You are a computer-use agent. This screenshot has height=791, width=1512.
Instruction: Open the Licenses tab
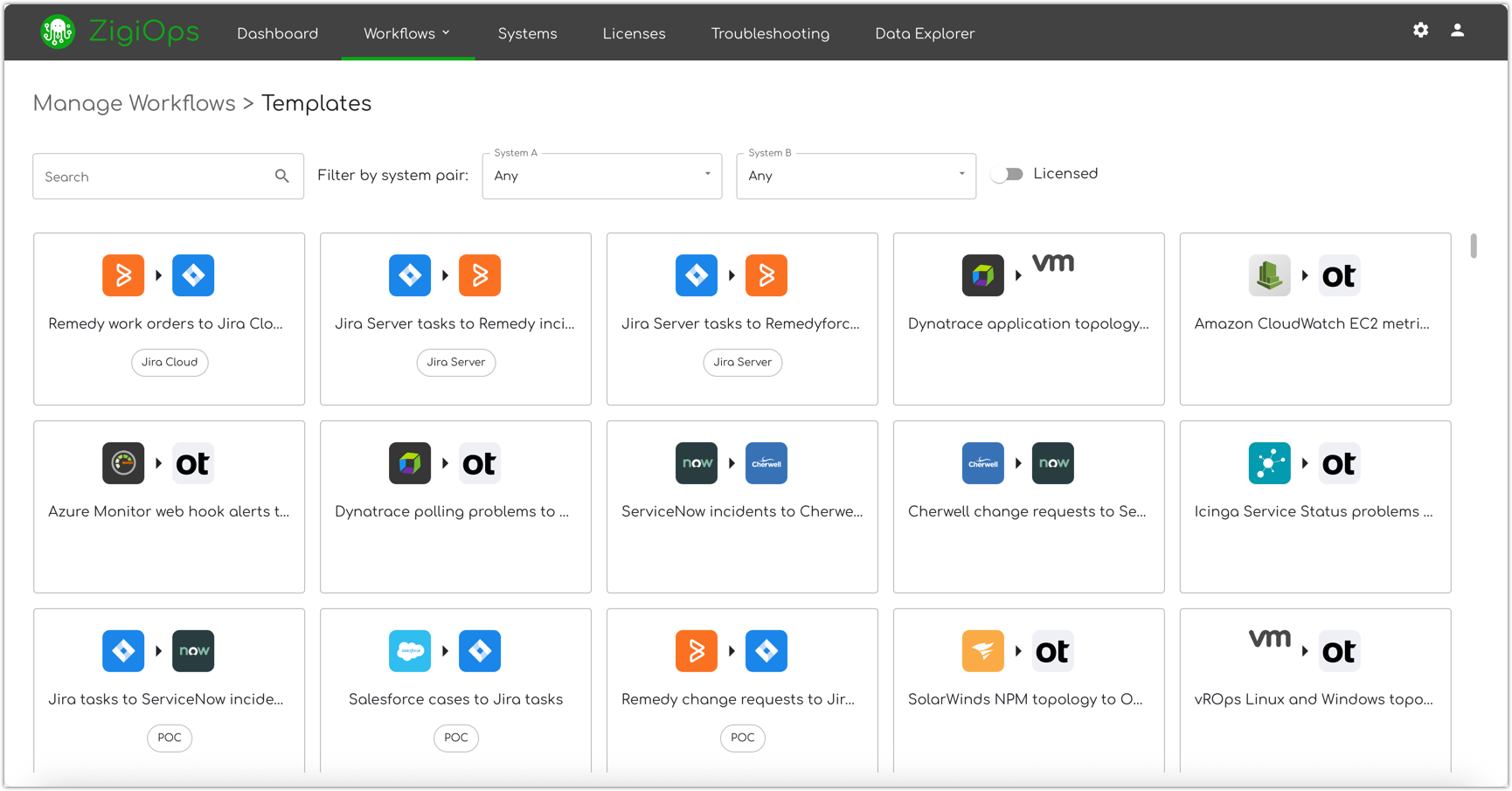[x=635, y=33]
